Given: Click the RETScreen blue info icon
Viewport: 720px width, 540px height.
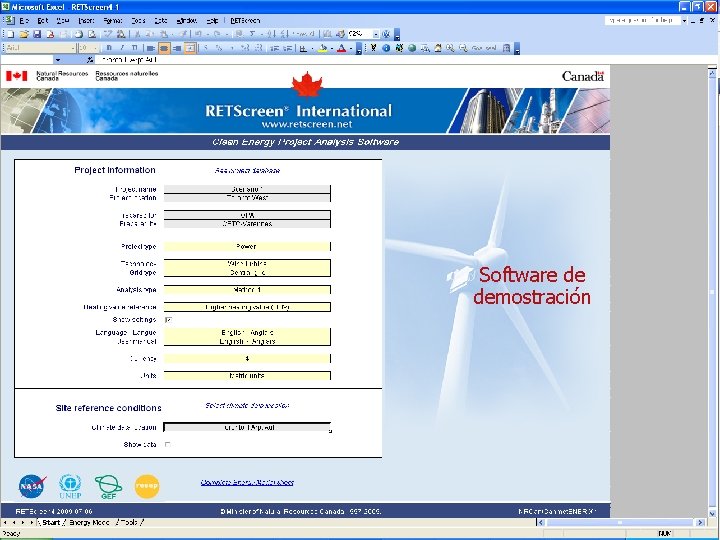Looking at the screenshot, I should click(386, 48).
